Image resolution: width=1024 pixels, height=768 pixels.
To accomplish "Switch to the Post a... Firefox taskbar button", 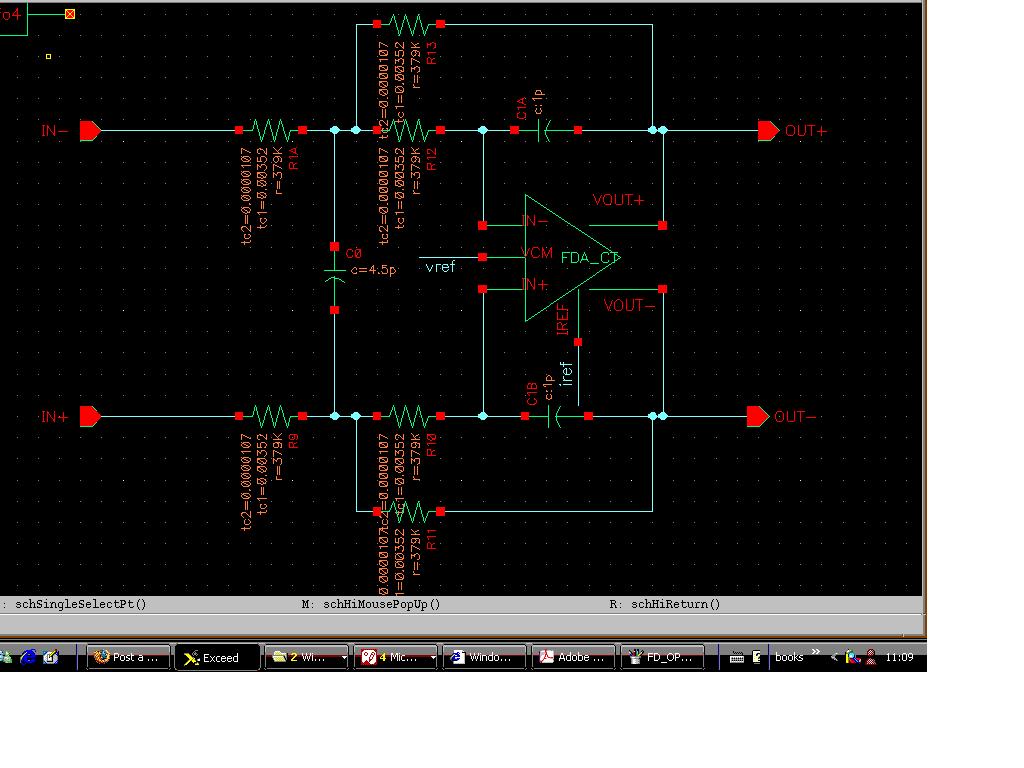I will click(x=129, y=658).
